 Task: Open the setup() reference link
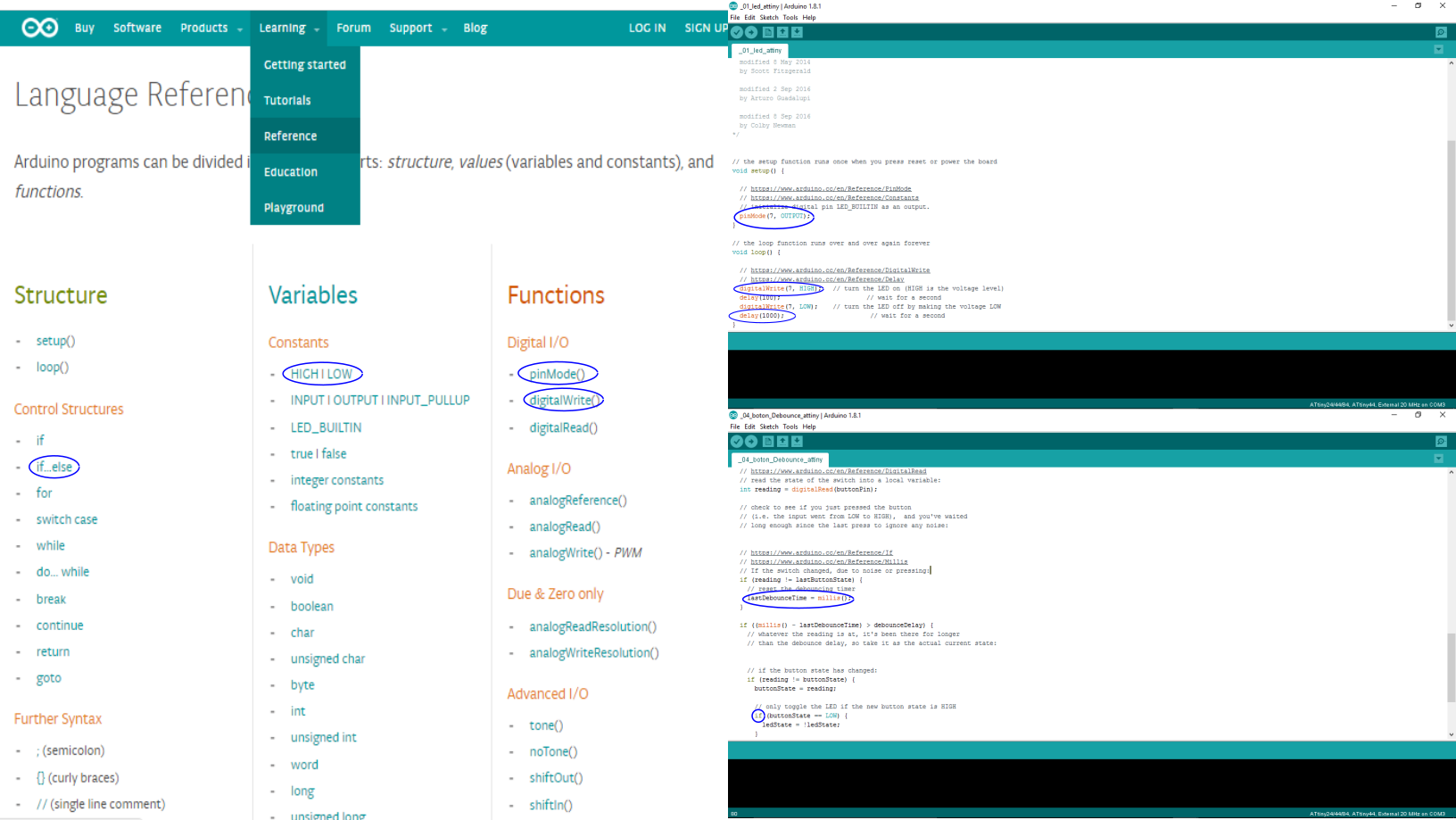pos(55,341)
